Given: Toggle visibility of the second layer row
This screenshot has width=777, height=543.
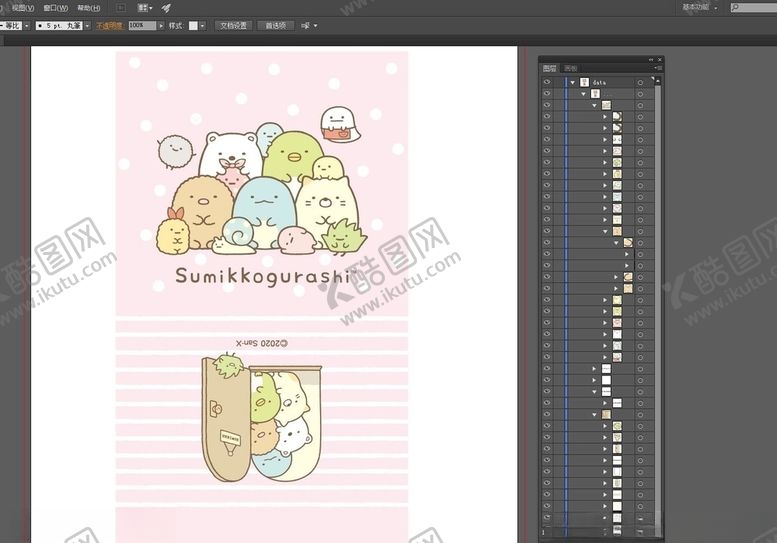Looking at the screenshot, I should pyautogui.click(x=547, y=93).
